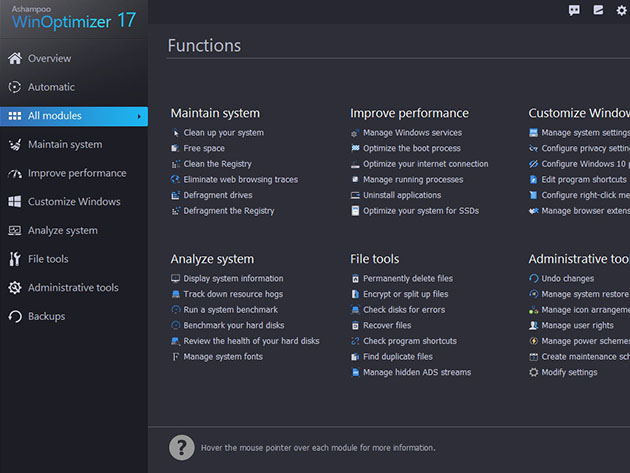630x473 pixels.
Task: Click the icon beside Clean up your system
Action: 176,133
